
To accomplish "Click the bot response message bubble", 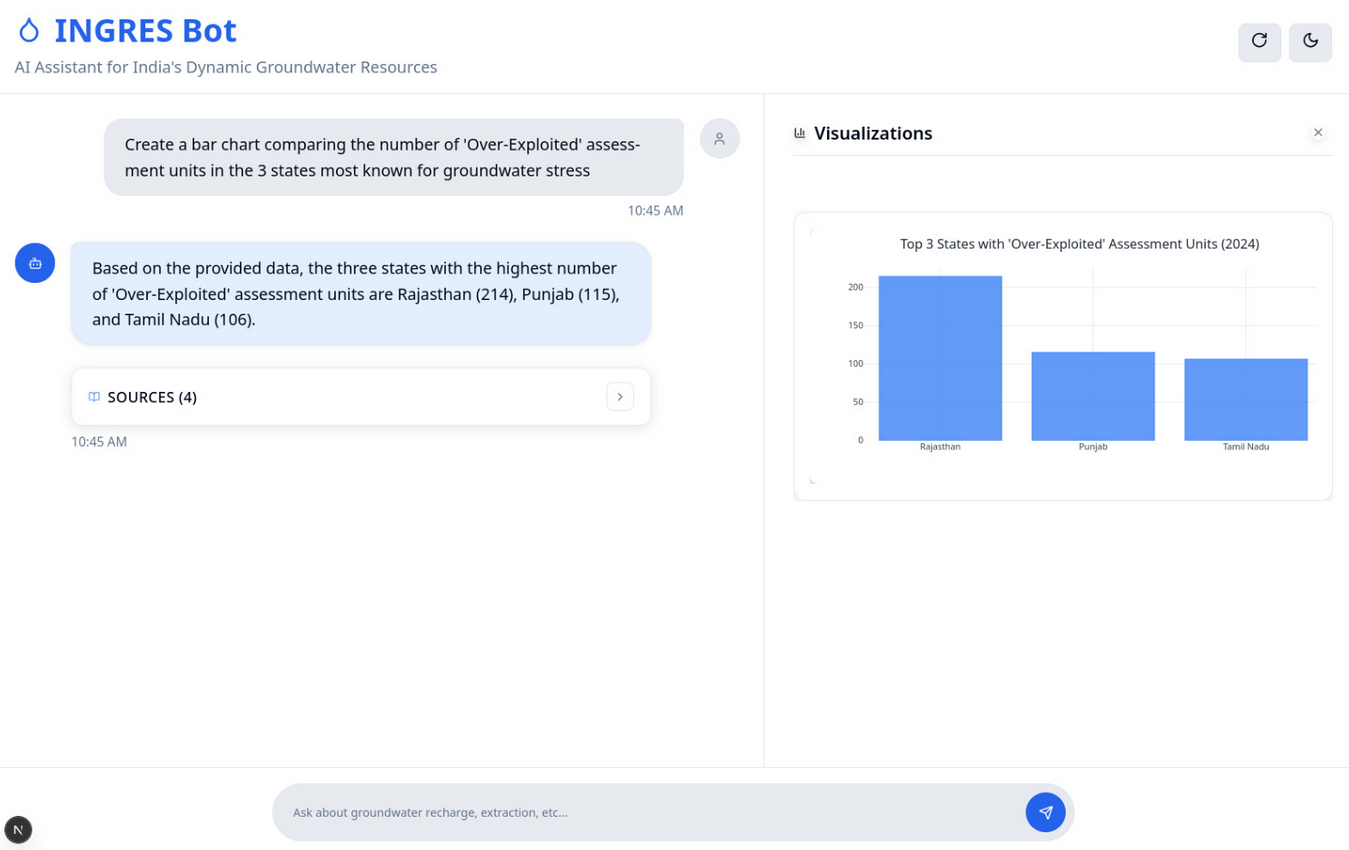I will [x=361, y=294].
